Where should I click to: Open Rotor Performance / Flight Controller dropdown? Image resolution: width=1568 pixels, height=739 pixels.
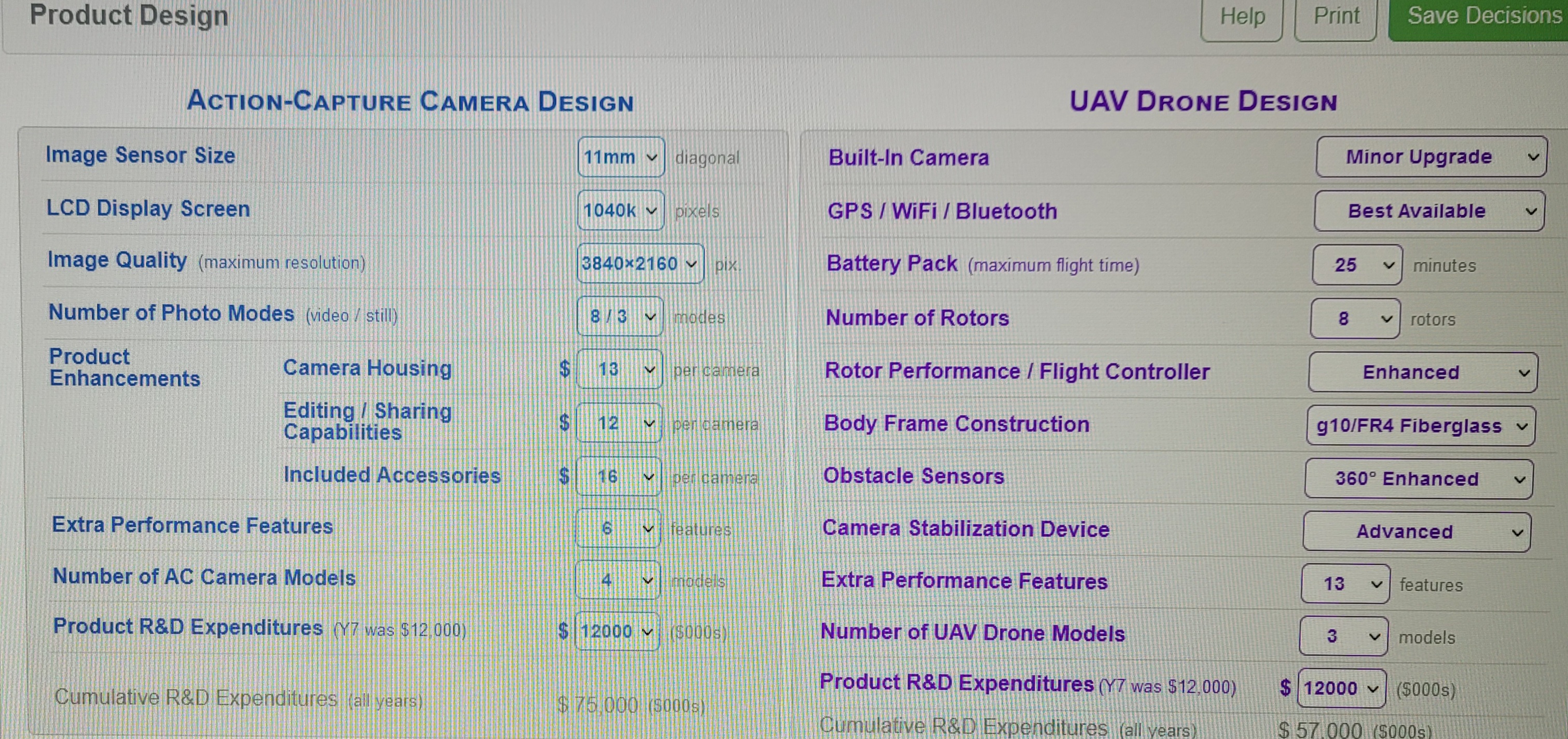point(1423,372)
